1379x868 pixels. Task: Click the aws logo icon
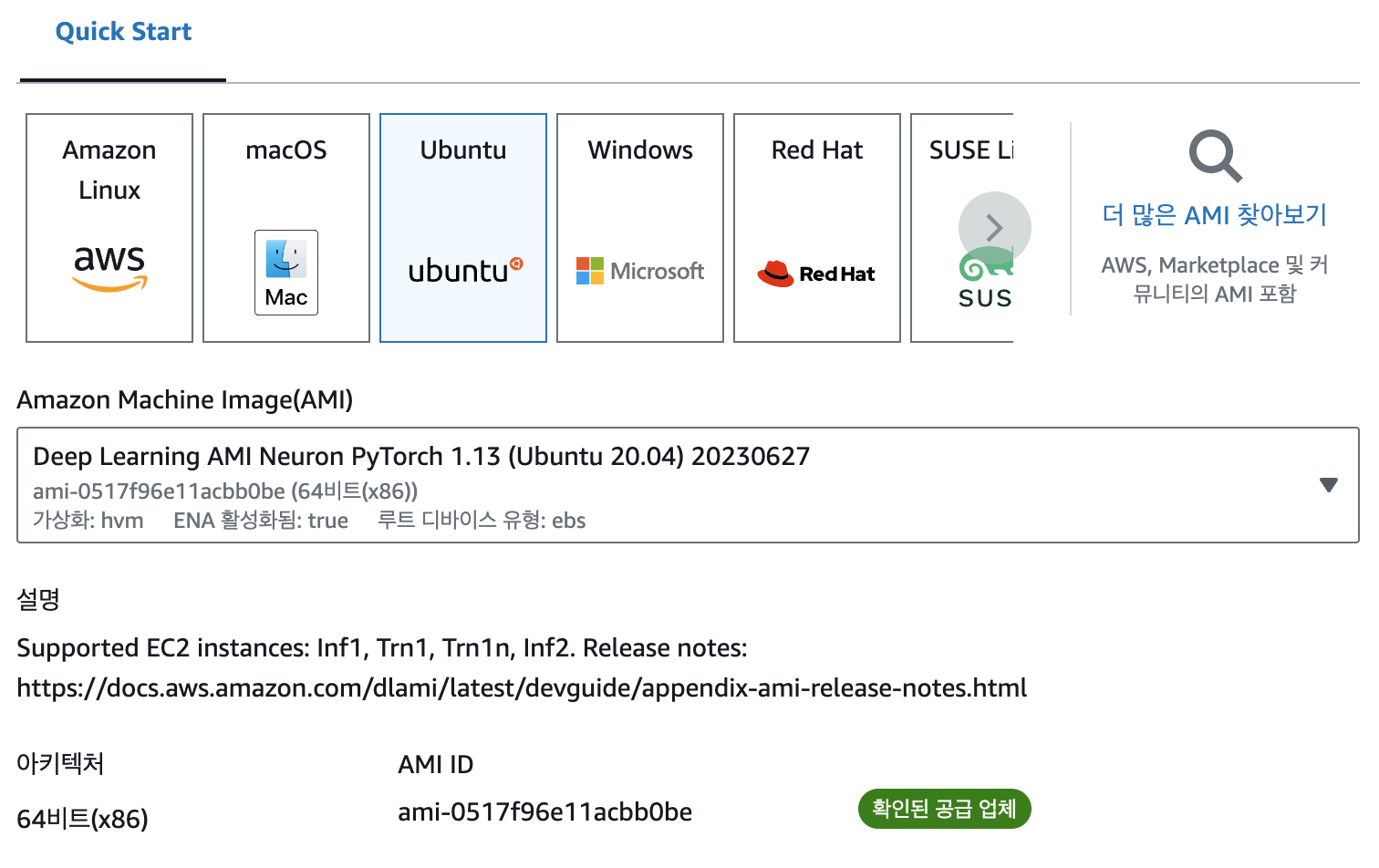[x=109, y=268]
